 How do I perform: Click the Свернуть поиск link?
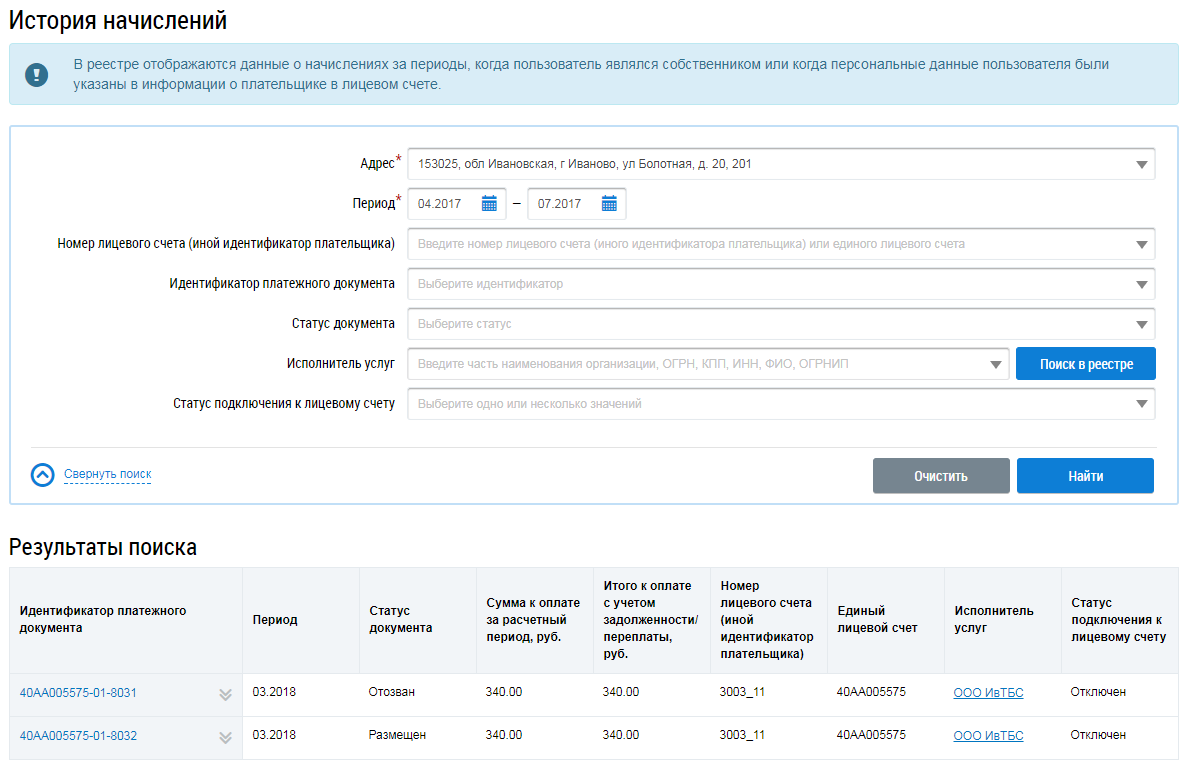coord(107,475)
